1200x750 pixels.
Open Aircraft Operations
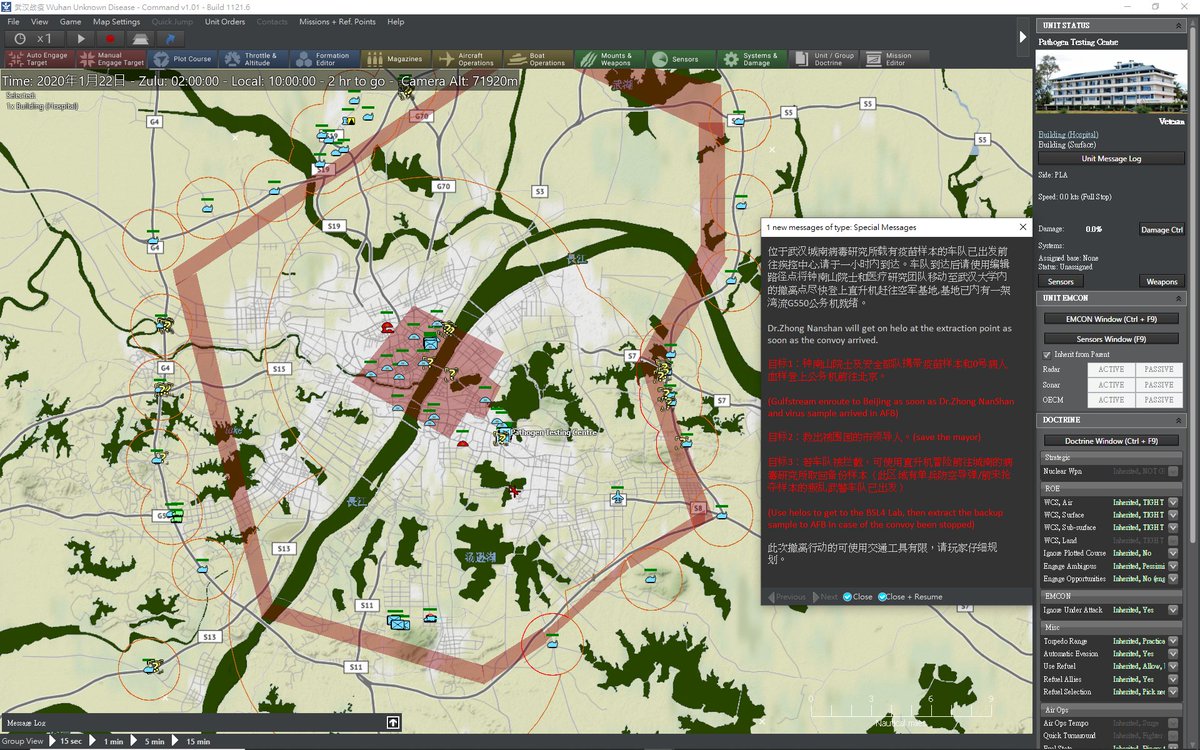(x=466, y=59)
